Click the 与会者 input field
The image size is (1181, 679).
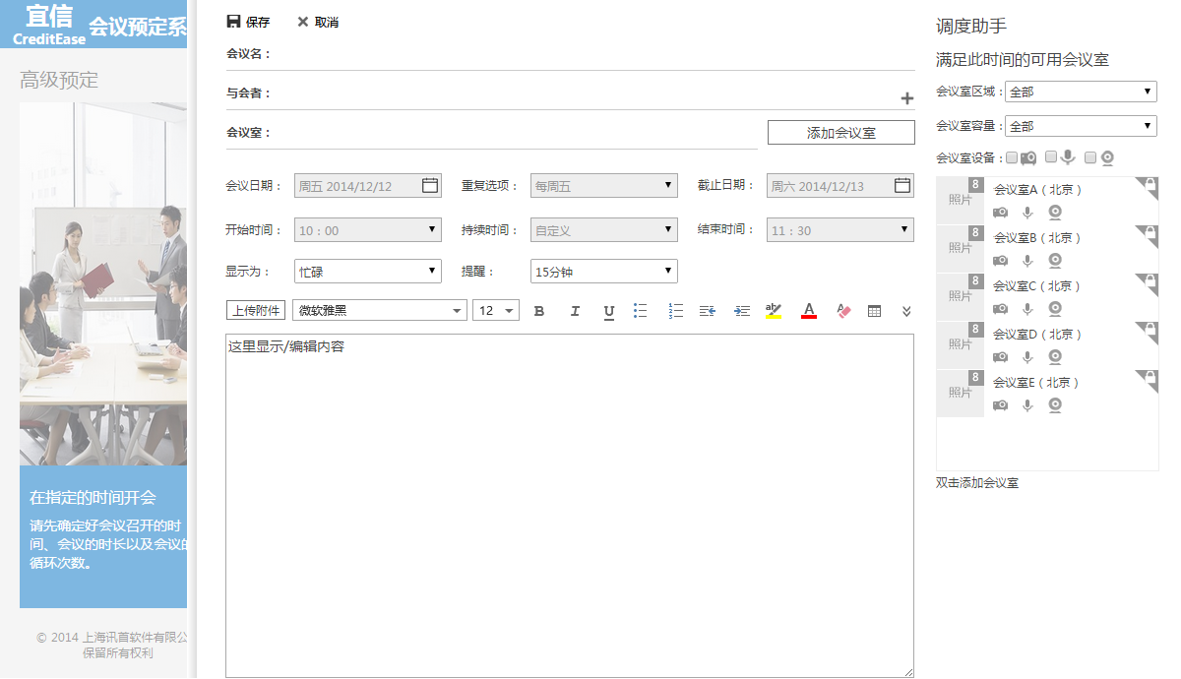[x=570, y=93]
